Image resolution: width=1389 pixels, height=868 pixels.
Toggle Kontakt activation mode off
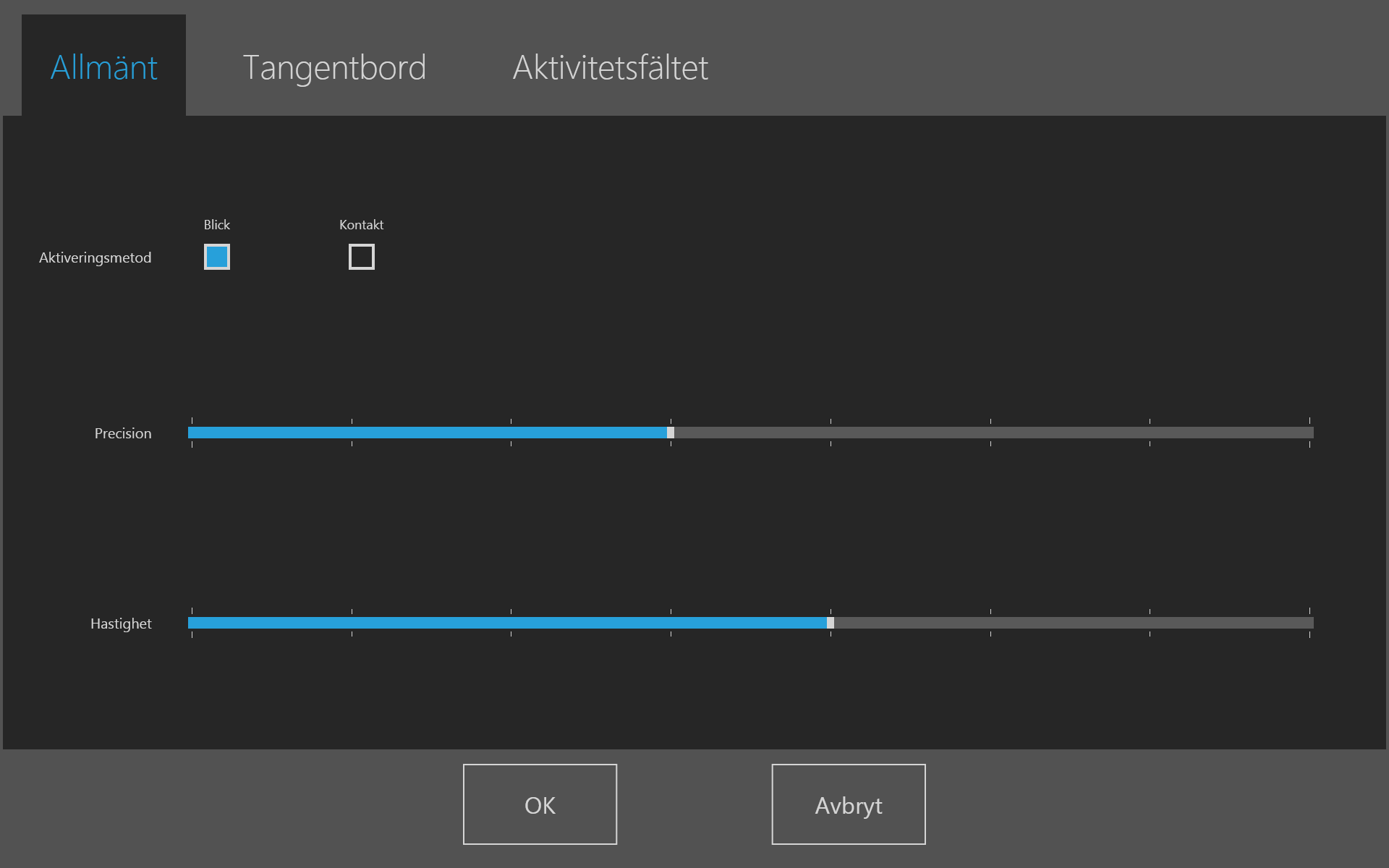[x=362, y=257]
